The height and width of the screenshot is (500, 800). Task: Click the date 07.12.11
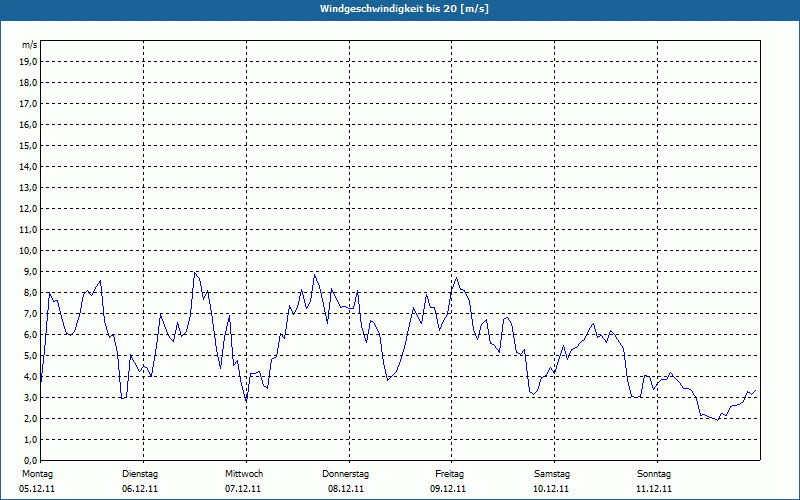(x=243, y=489)
